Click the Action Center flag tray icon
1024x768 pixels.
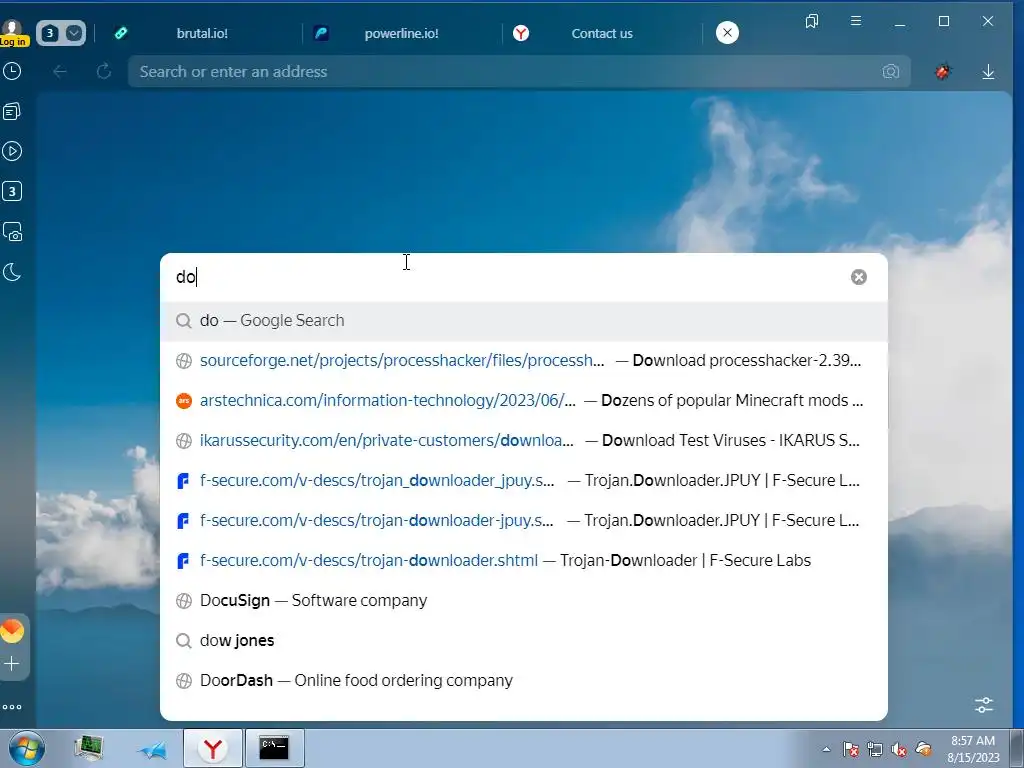point(850,750)
